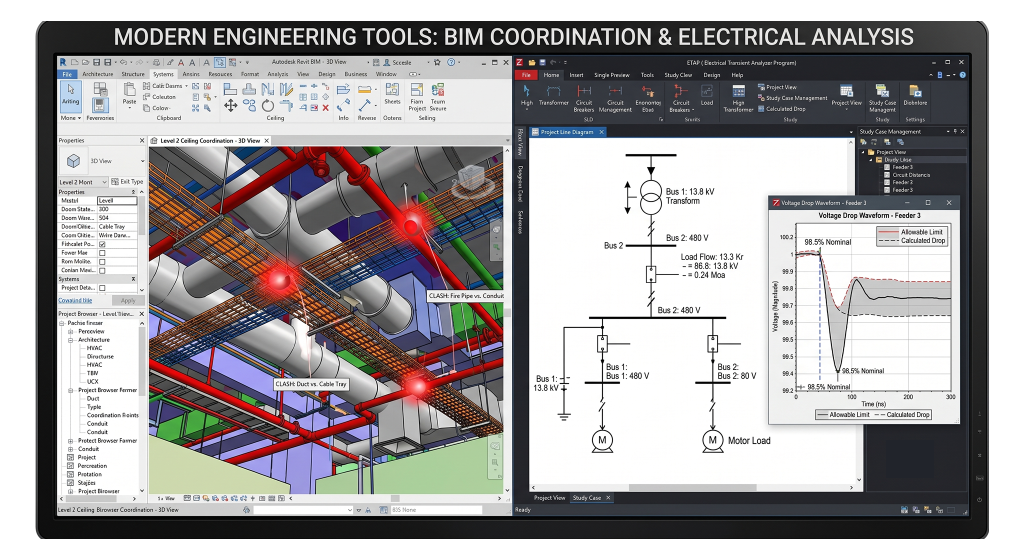Collapse the Architecture tree node
The image size is (1024, 560).
71,340
